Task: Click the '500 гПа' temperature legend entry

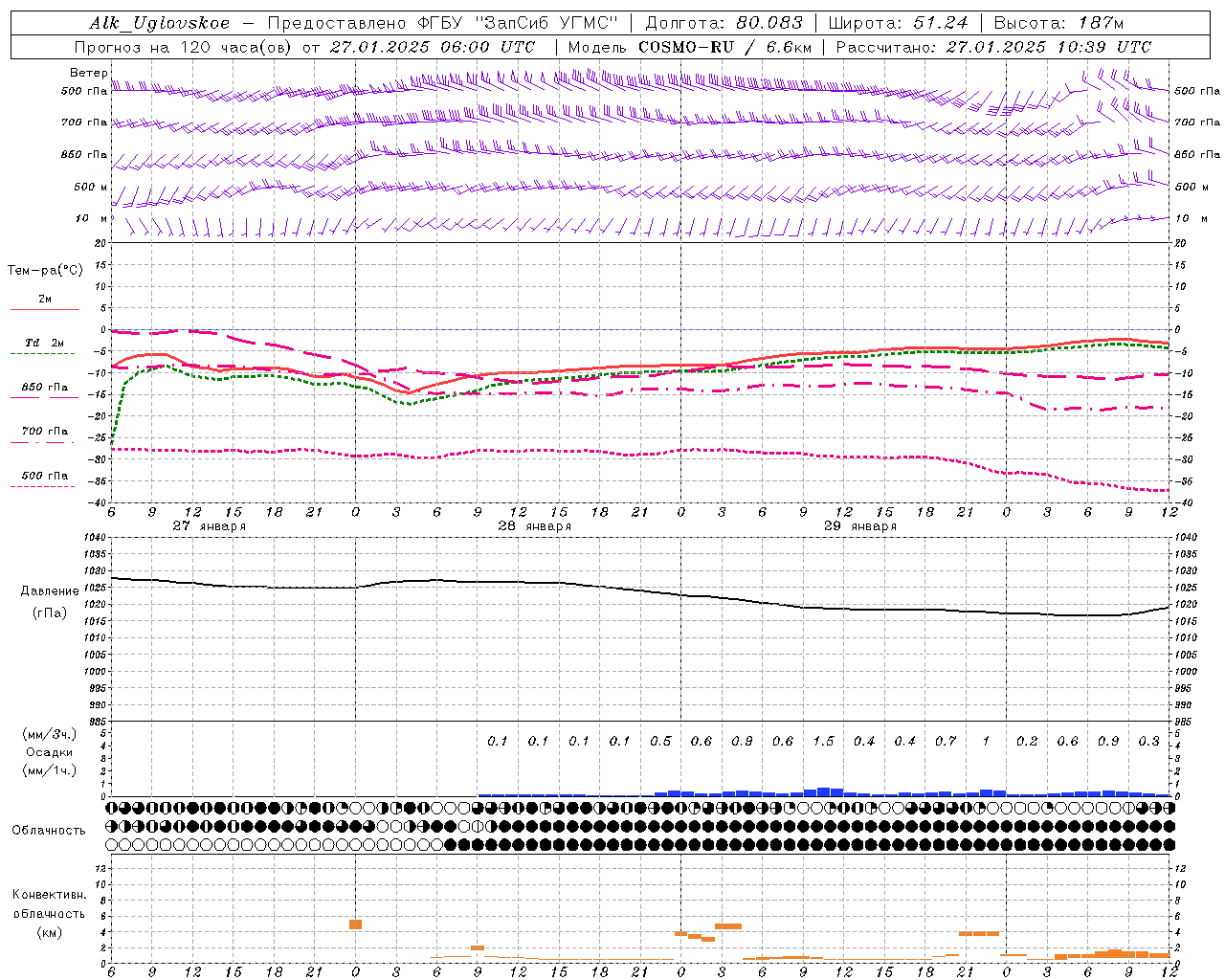Action: [45, 476]
